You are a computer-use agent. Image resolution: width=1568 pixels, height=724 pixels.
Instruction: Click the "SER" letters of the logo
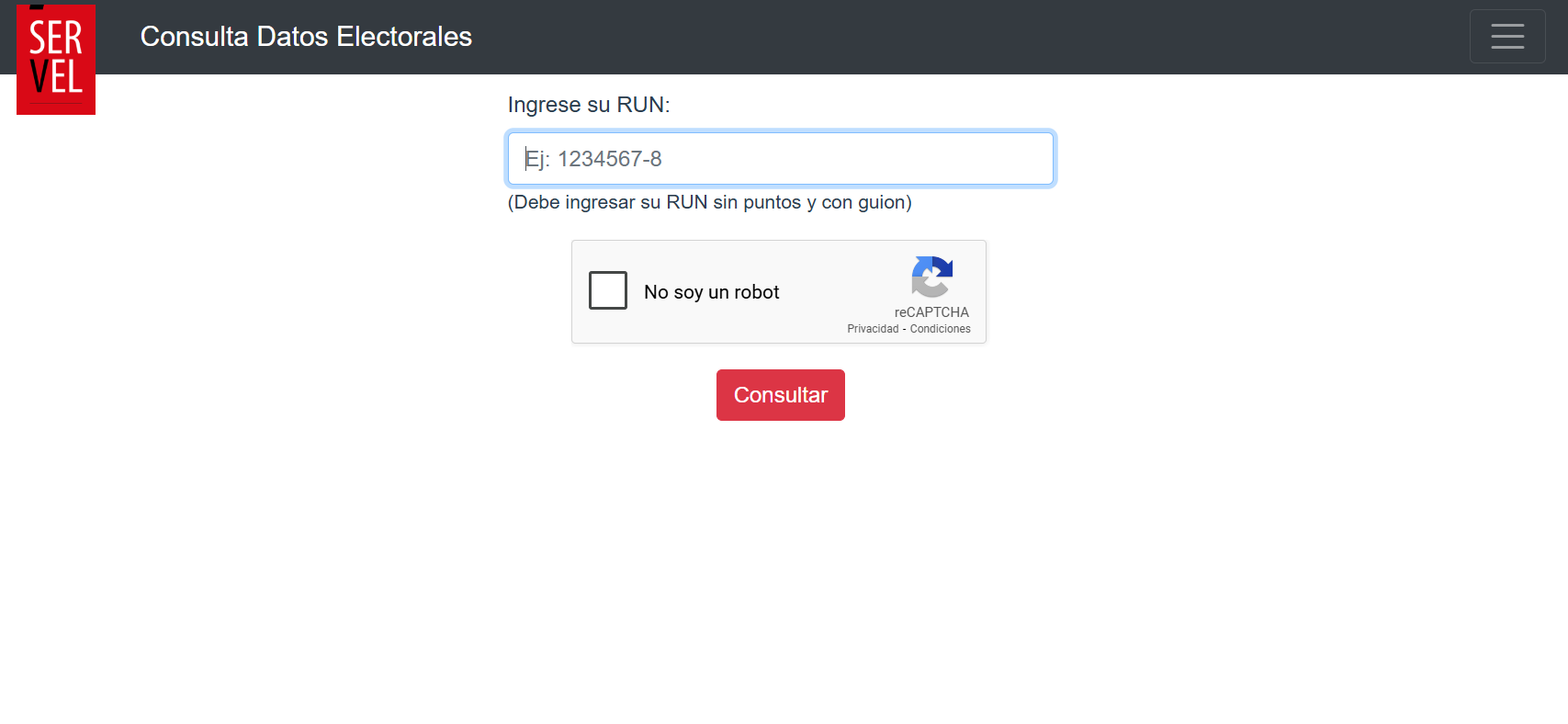[x=56, y=39]
